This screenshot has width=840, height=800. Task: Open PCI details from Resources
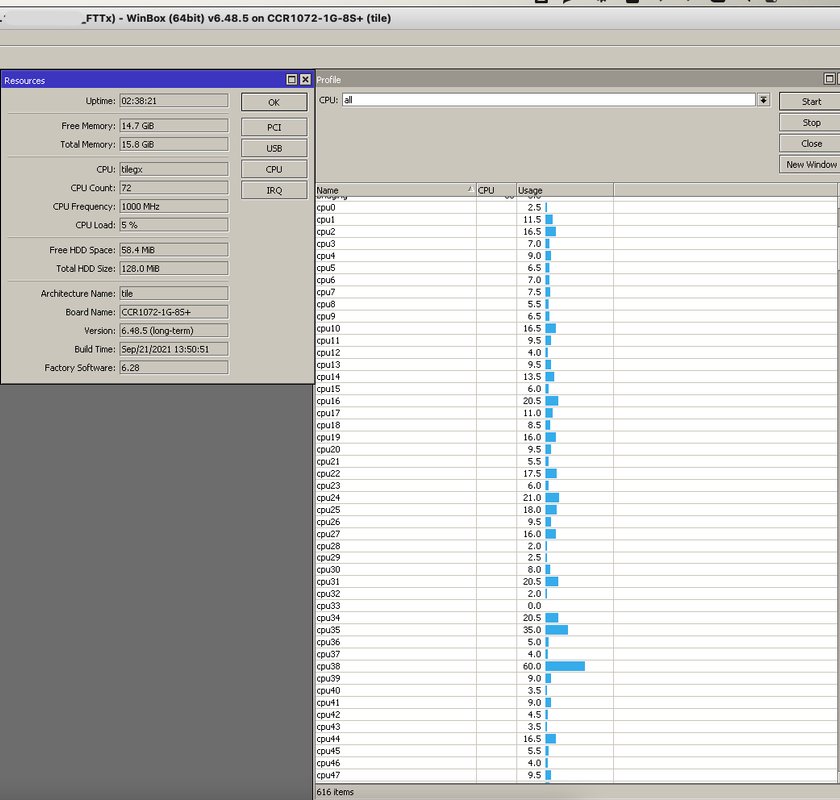pyautogui.click(x=274, y=127)
